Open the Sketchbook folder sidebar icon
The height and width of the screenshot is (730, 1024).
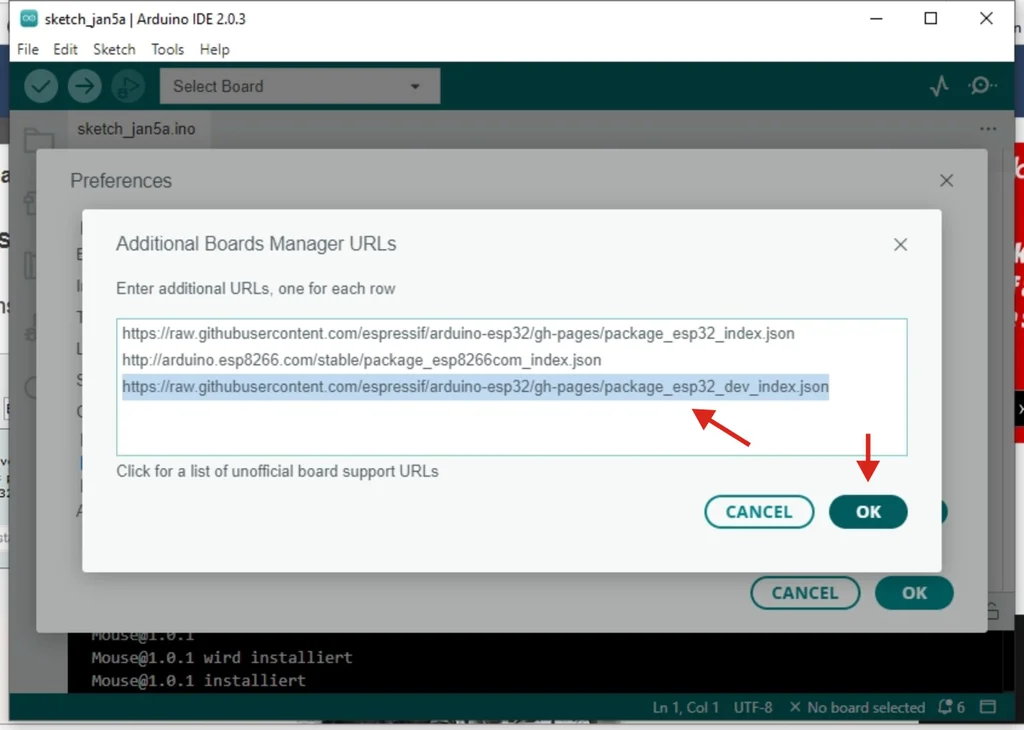(x=36, y=141)
